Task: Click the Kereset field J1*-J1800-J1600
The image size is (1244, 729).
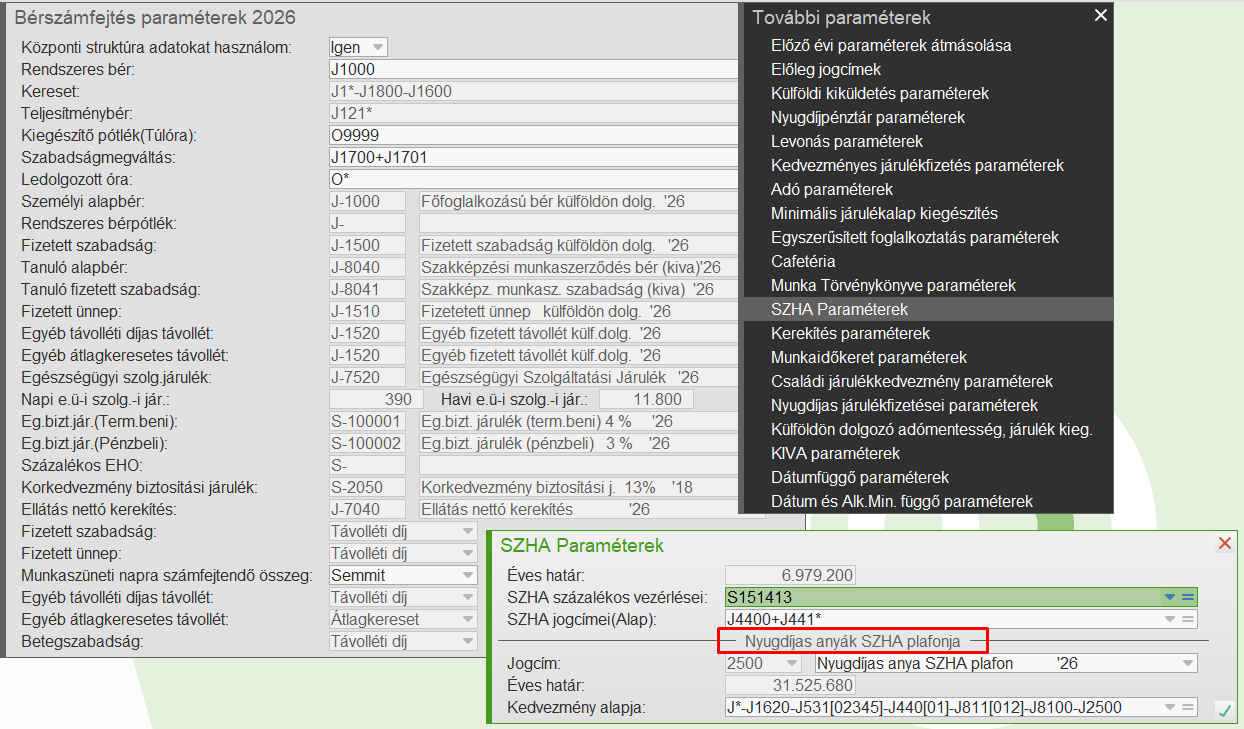Action: click(532, 92)
